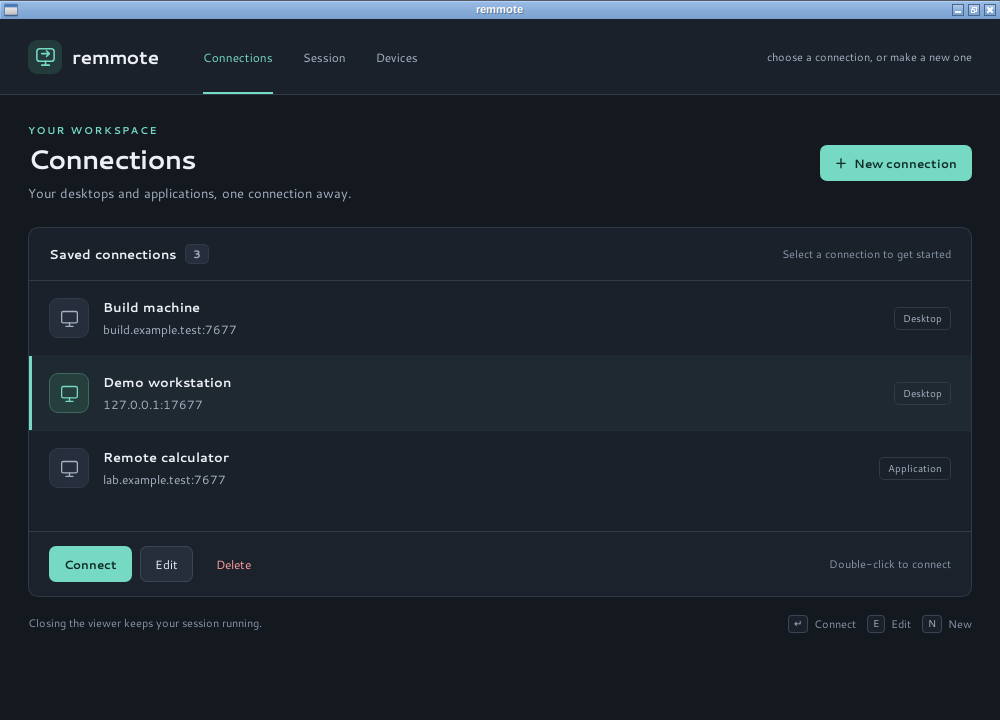Screen dimensions: 1000x720
Task: Click the plus icon on New connection
Action: (x=841, y=163)
